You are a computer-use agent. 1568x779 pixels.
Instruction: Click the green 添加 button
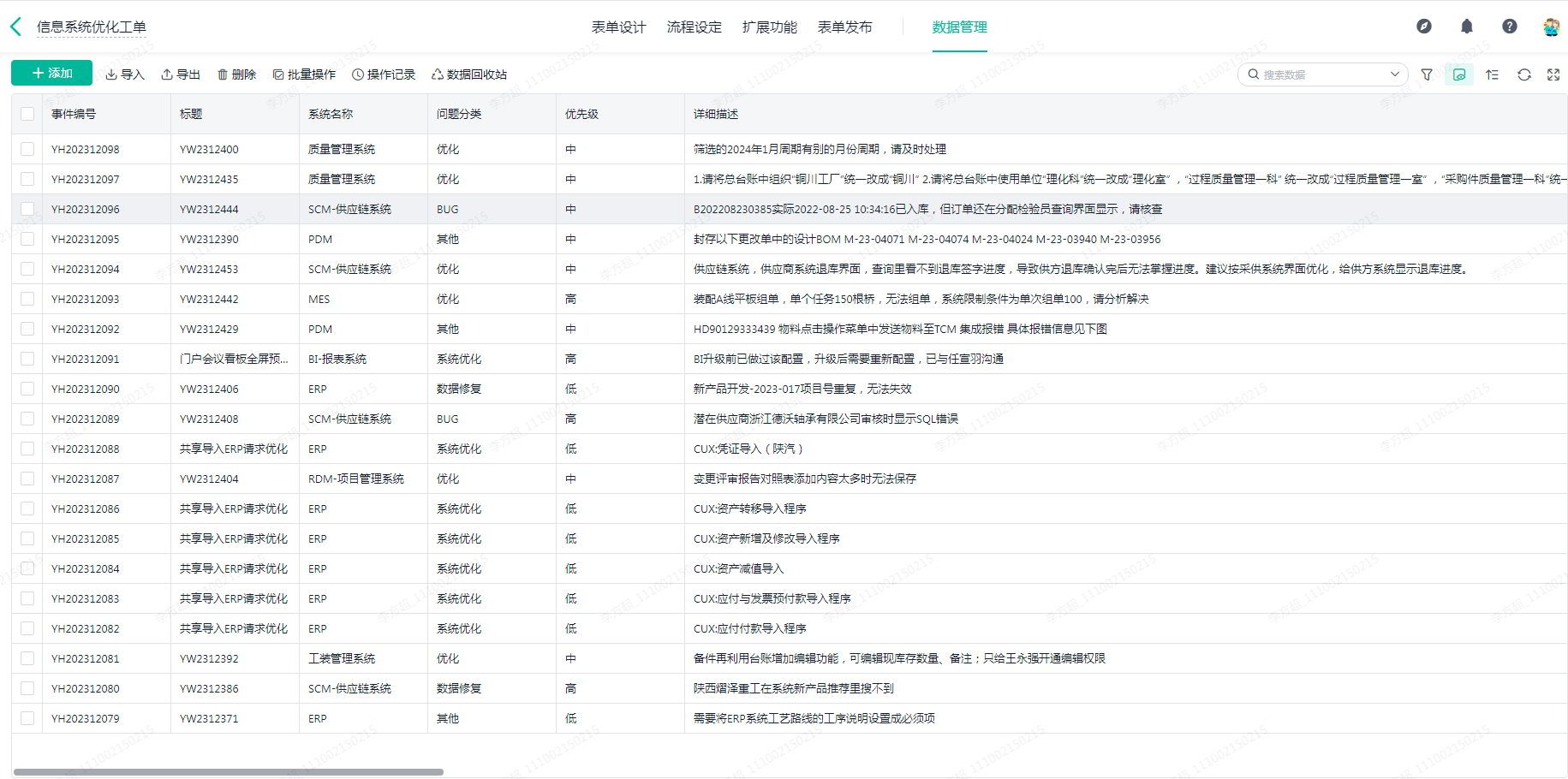click(x=51, y=74)
